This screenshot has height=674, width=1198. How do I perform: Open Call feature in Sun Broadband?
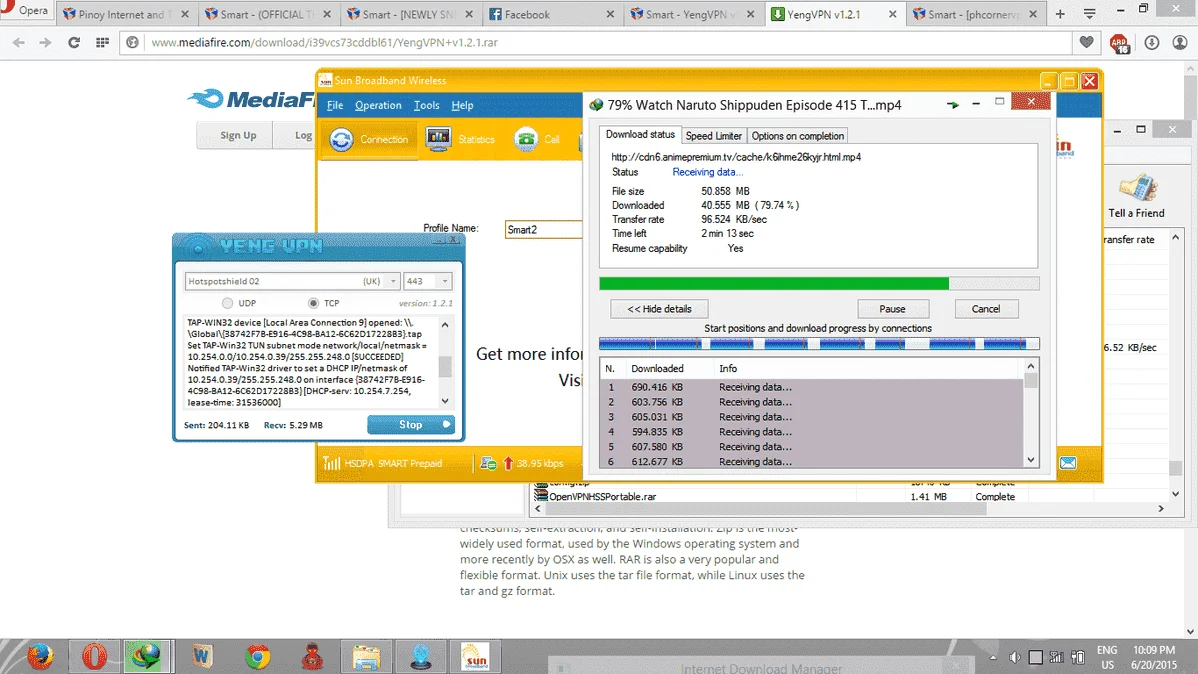point(537,139)
